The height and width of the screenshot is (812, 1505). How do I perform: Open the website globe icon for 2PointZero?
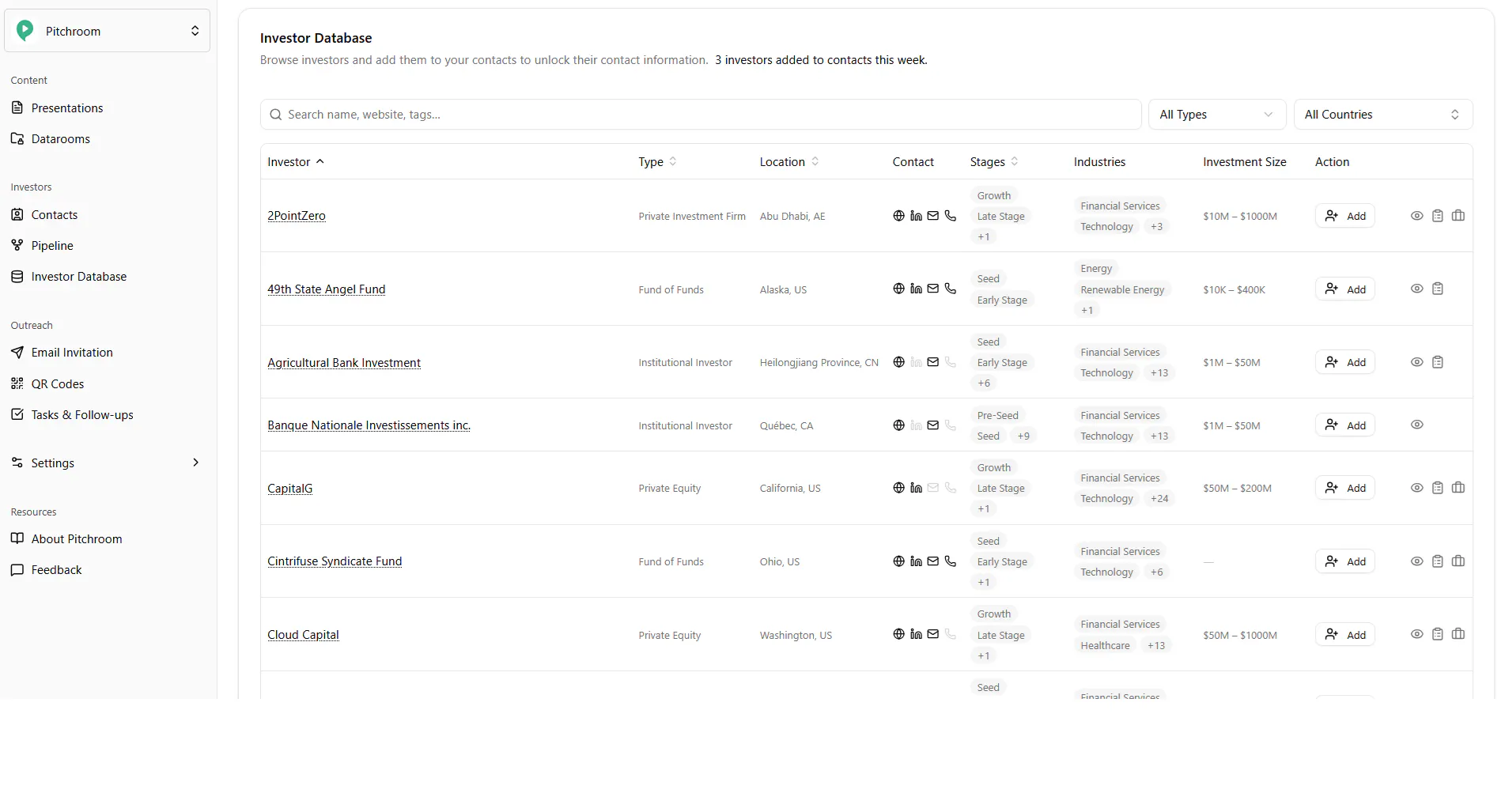point(898,216)
